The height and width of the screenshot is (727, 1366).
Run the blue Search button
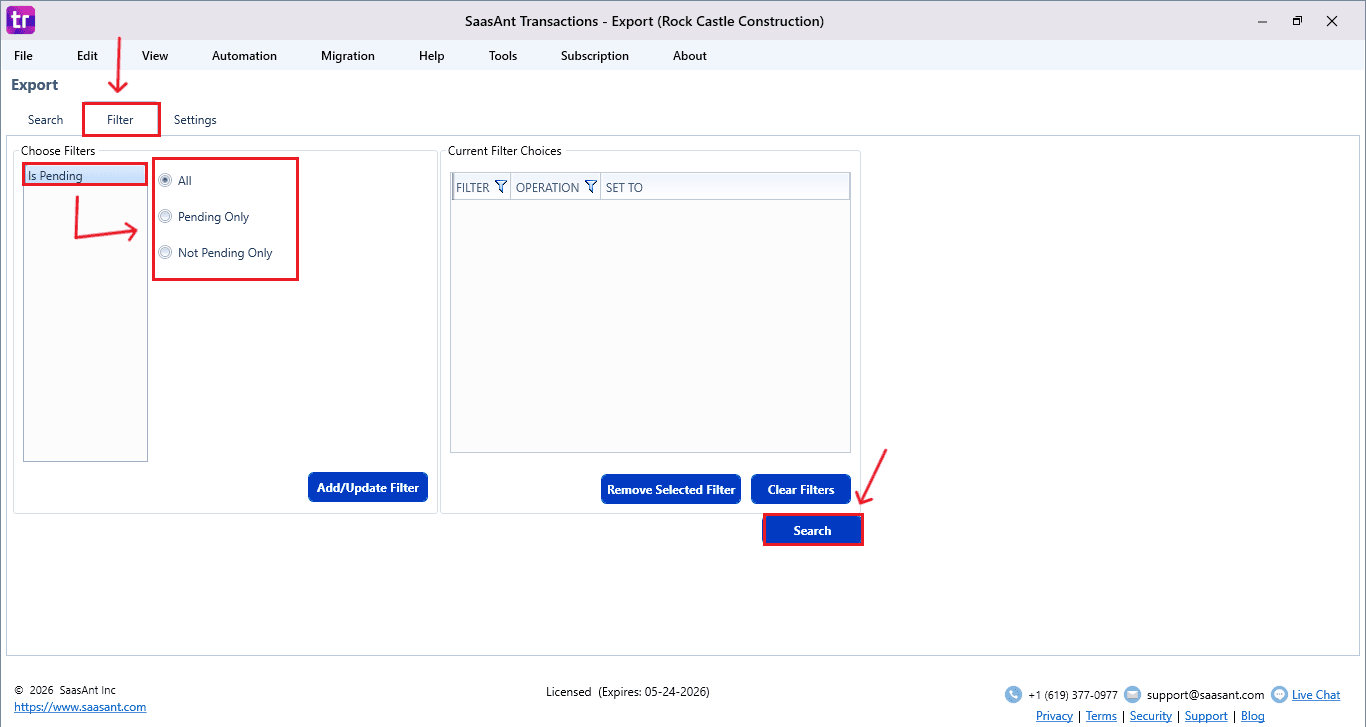812,531
